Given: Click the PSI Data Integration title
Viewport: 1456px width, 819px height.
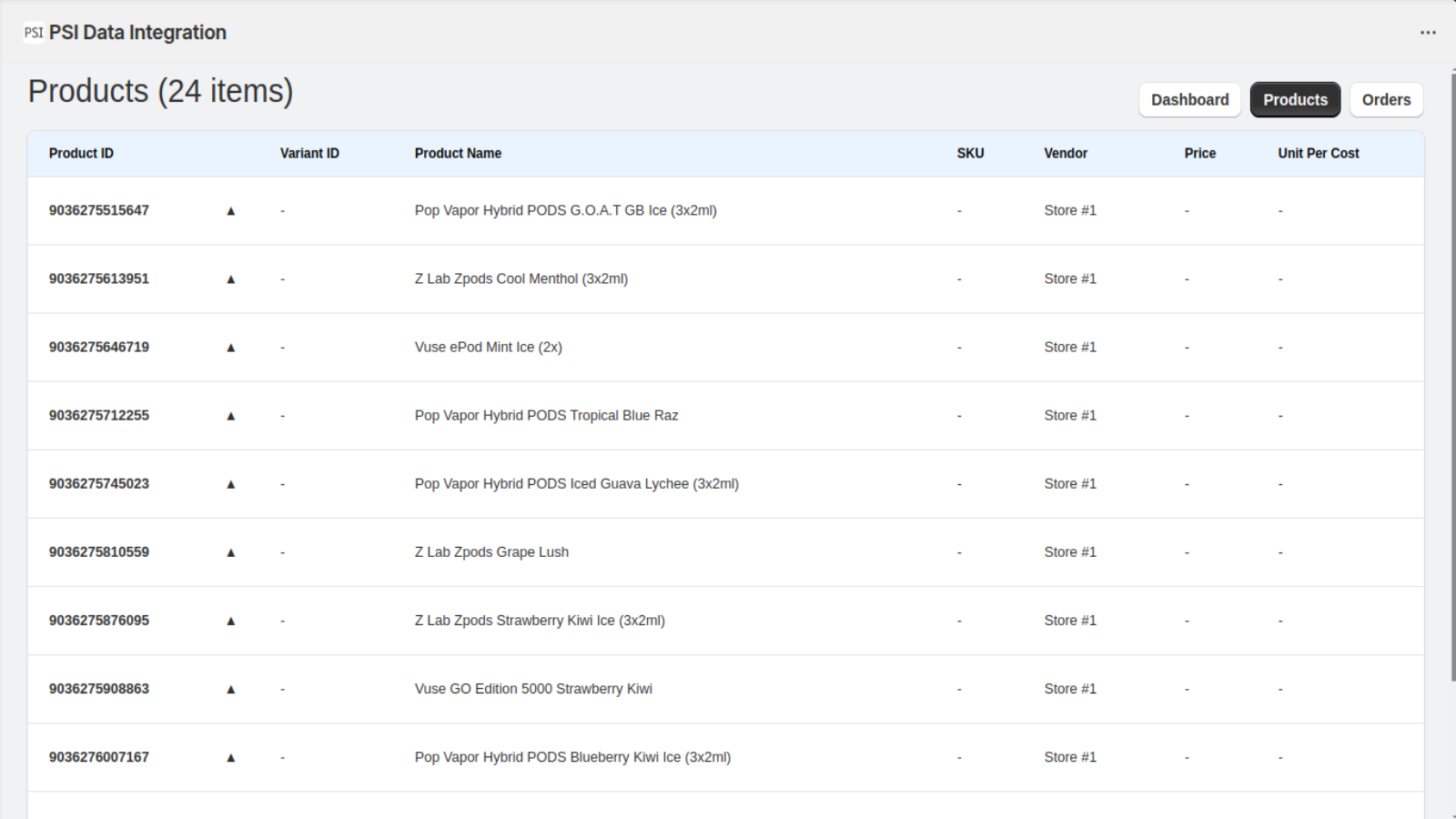Looking at the screenshot, I should click(137, 33).
